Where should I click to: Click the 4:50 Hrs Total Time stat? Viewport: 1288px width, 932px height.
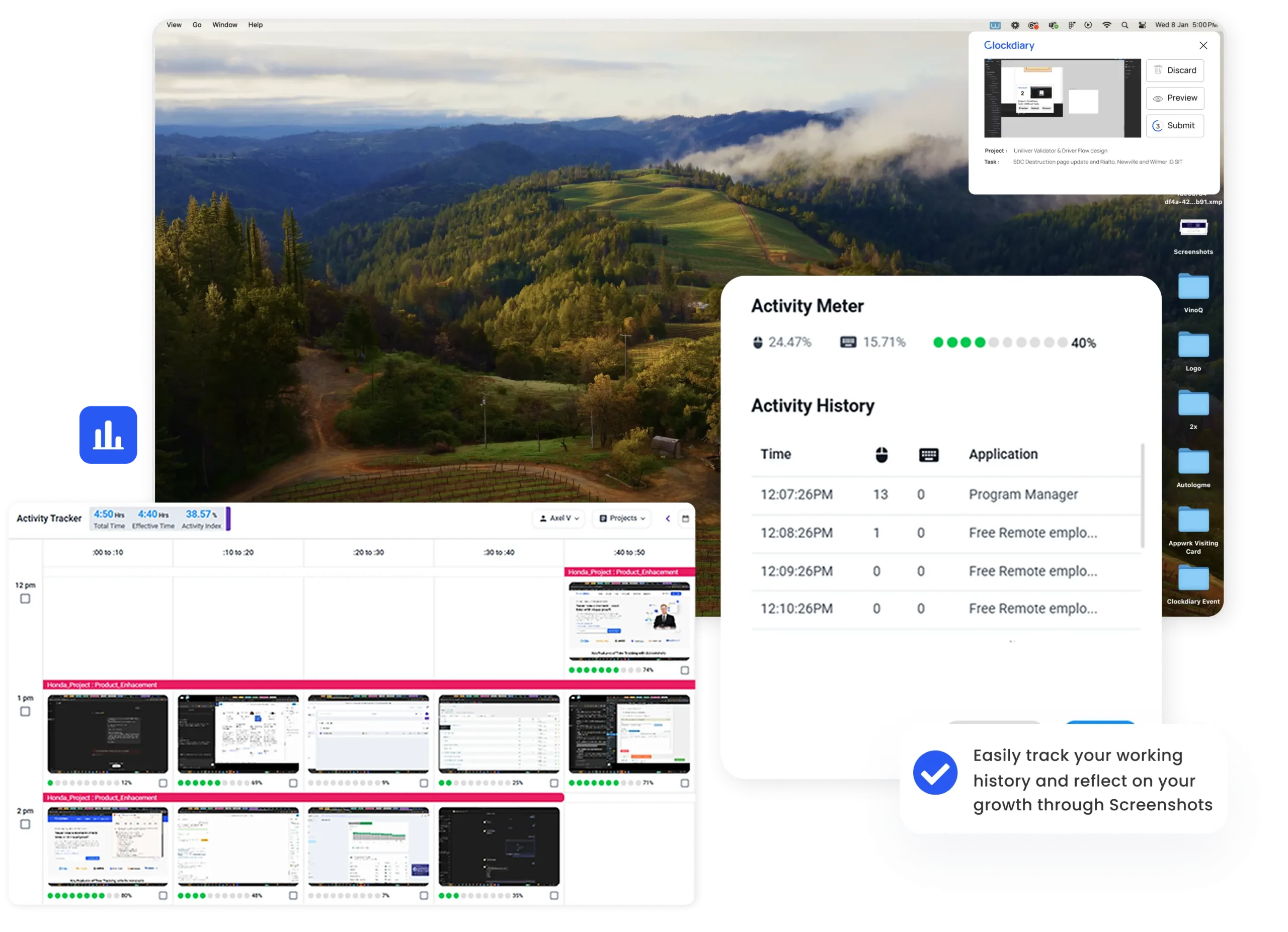tap(109, 519)
